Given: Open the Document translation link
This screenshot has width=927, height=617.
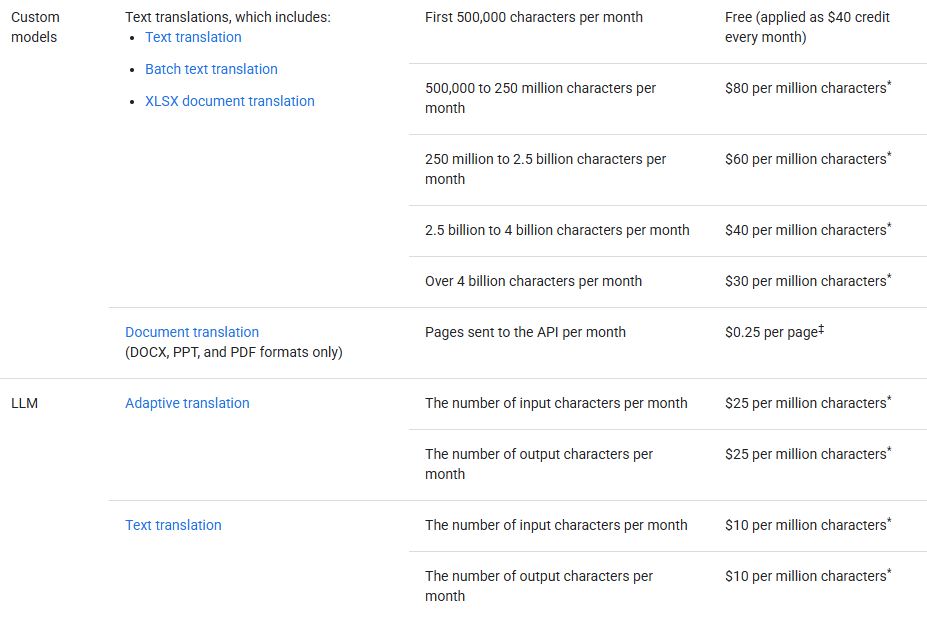Looking at the screenshot, I should point(192,332).
